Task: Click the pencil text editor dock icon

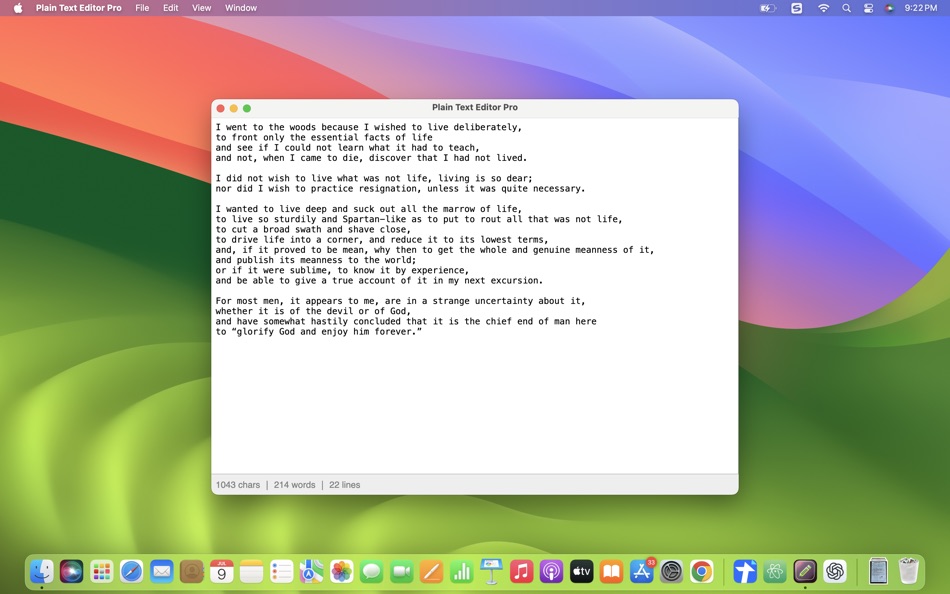Action: click(x=805, y=571)
